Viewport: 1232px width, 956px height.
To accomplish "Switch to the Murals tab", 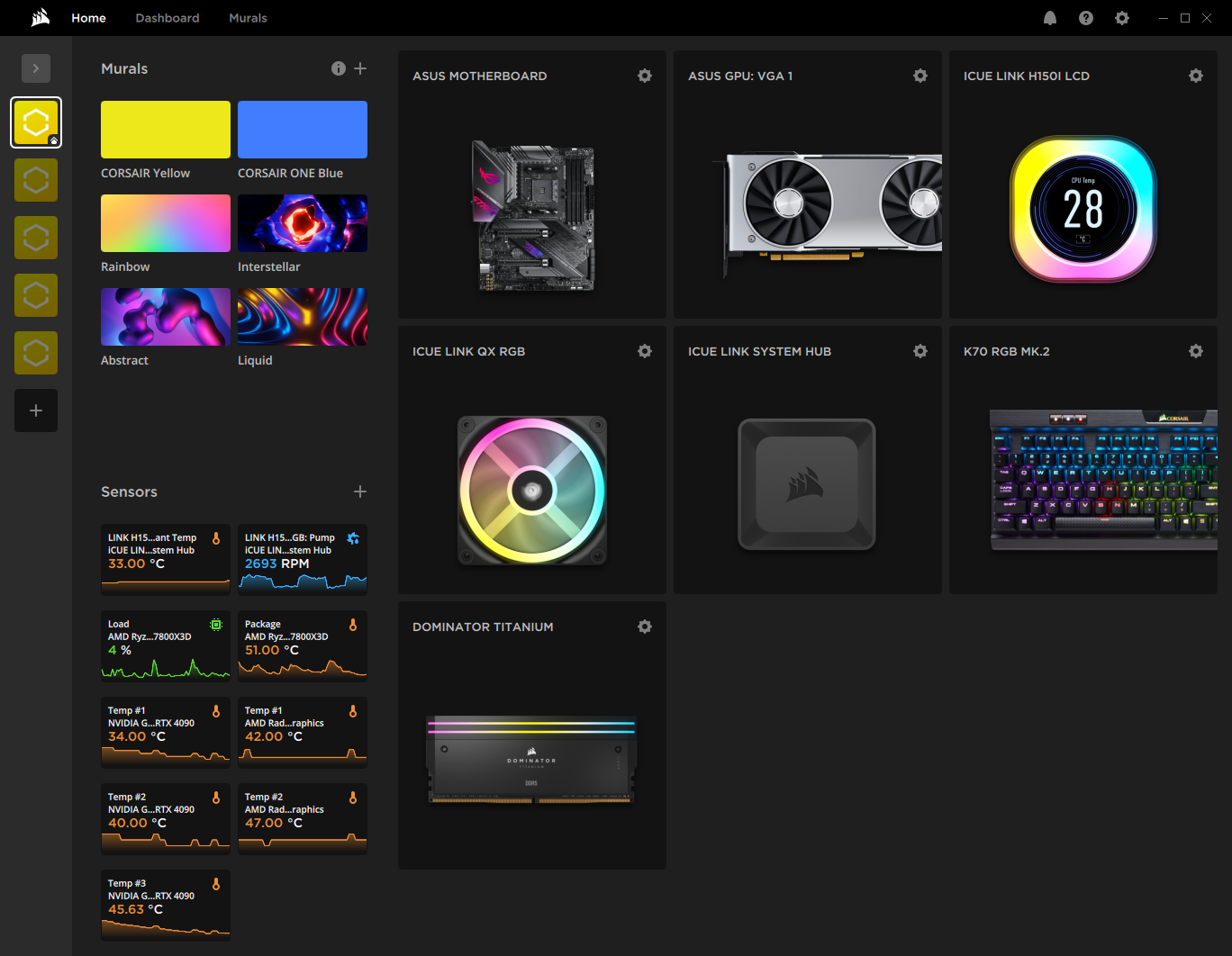I will point(249,18).
